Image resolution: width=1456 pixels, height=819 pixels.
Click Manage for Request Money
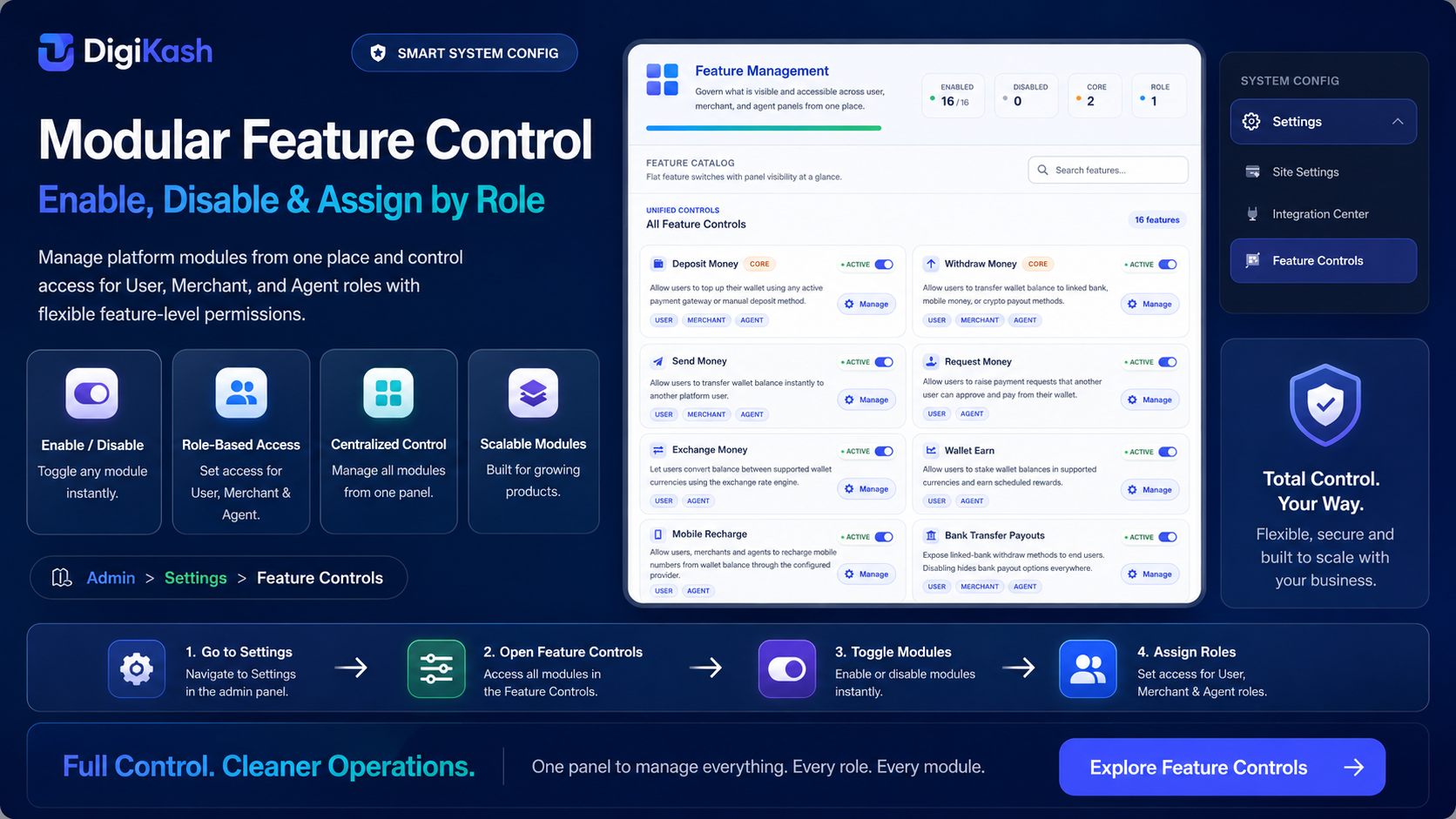point(1149,399)
